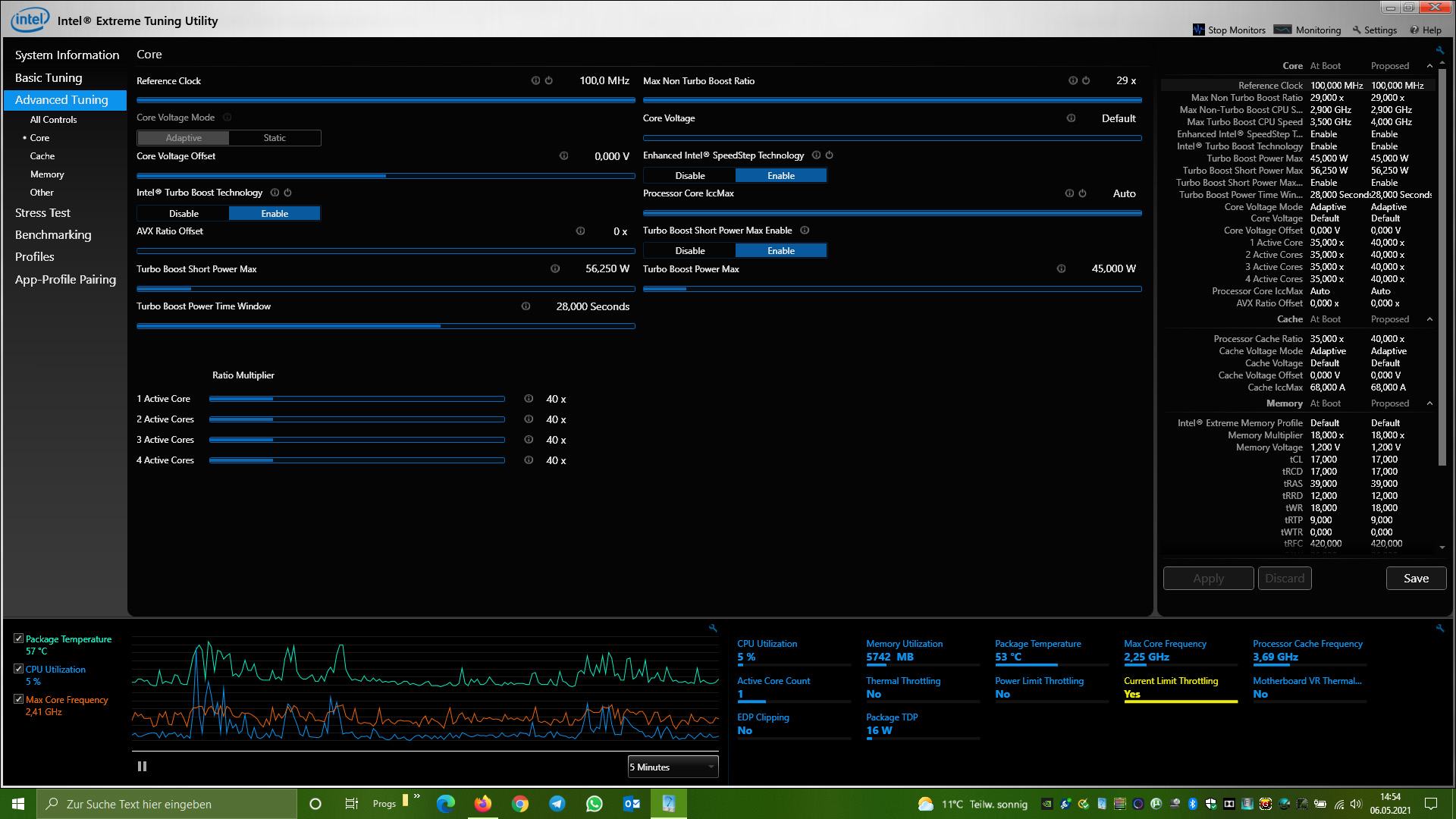Viewport: 1456px width, 819px height.
Task: Click Stop Monitors in the top bar
Action: pos(1228,30)
